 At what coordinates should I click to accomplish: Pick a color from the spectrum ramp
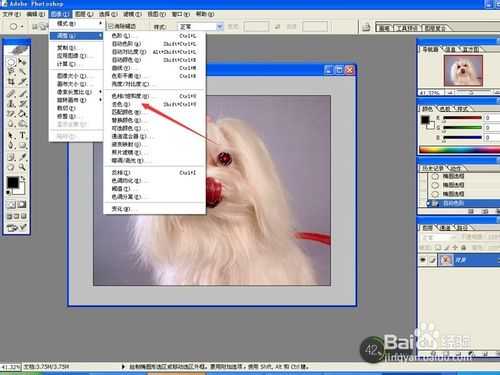459,150
